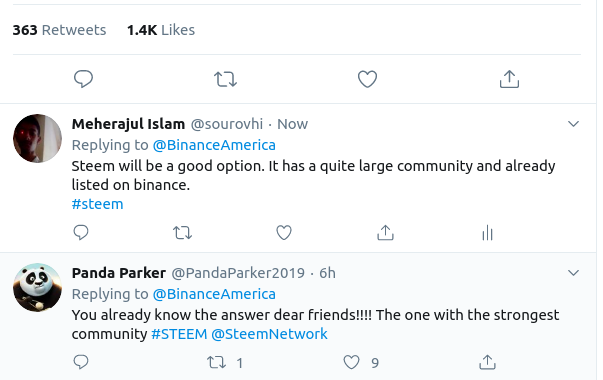Like the main tweet
The width and height of the screenshot is (603, 380).
click(x=367, y=79)
